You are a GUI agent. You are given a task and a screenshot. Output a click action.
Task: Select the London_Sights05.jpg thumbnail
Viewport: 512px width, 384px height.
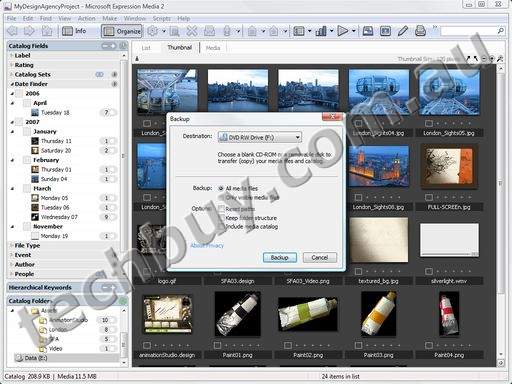[449, 92]
